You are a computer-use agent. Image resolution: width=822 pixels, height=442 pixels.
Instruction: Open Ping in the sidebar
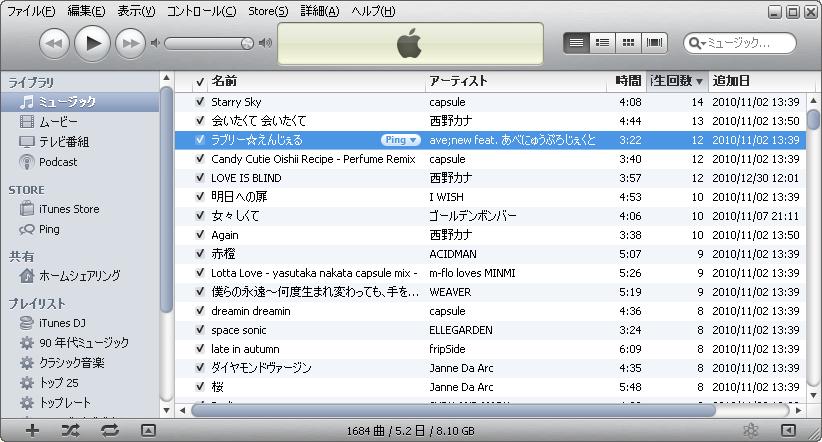click(39, 229)
